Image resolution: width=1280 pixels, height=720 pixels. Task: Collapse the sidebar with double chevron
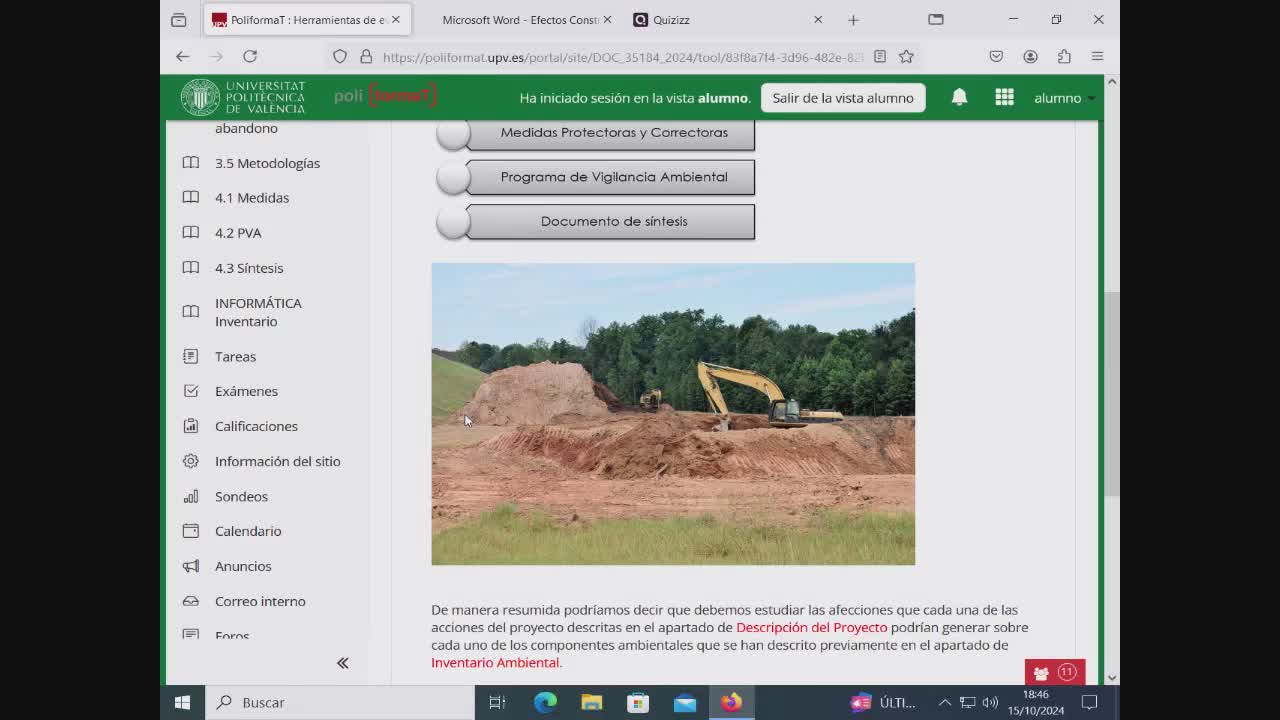coord(342,663)
